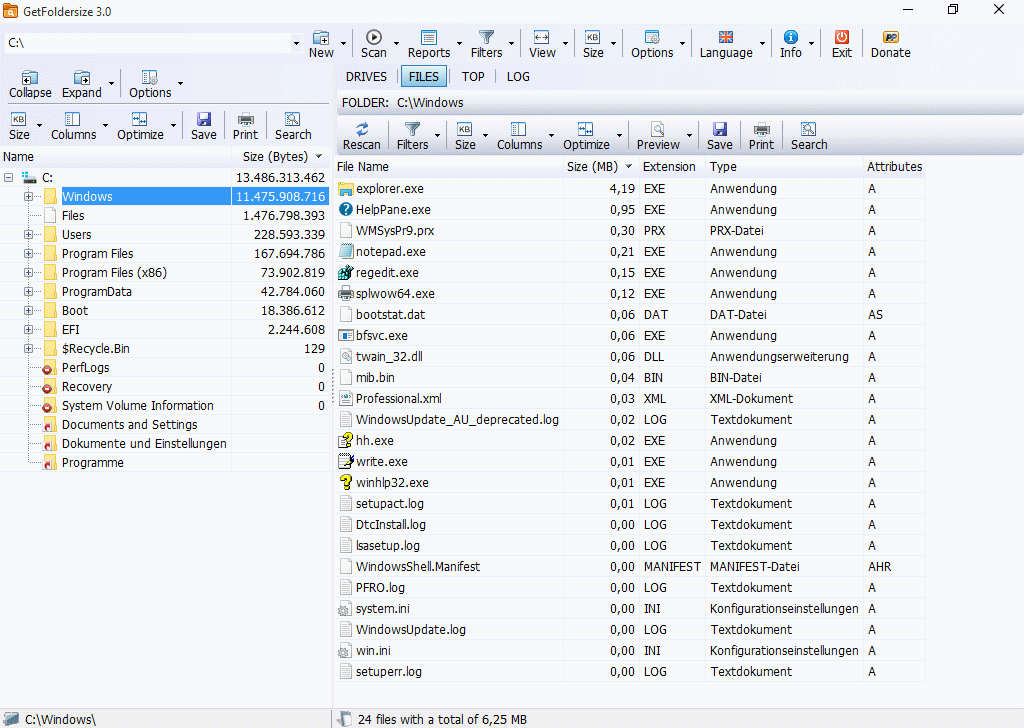Click the tree panel Size icon
The width and height of the screenshot is (1024, 728).
tap(19, 119)
